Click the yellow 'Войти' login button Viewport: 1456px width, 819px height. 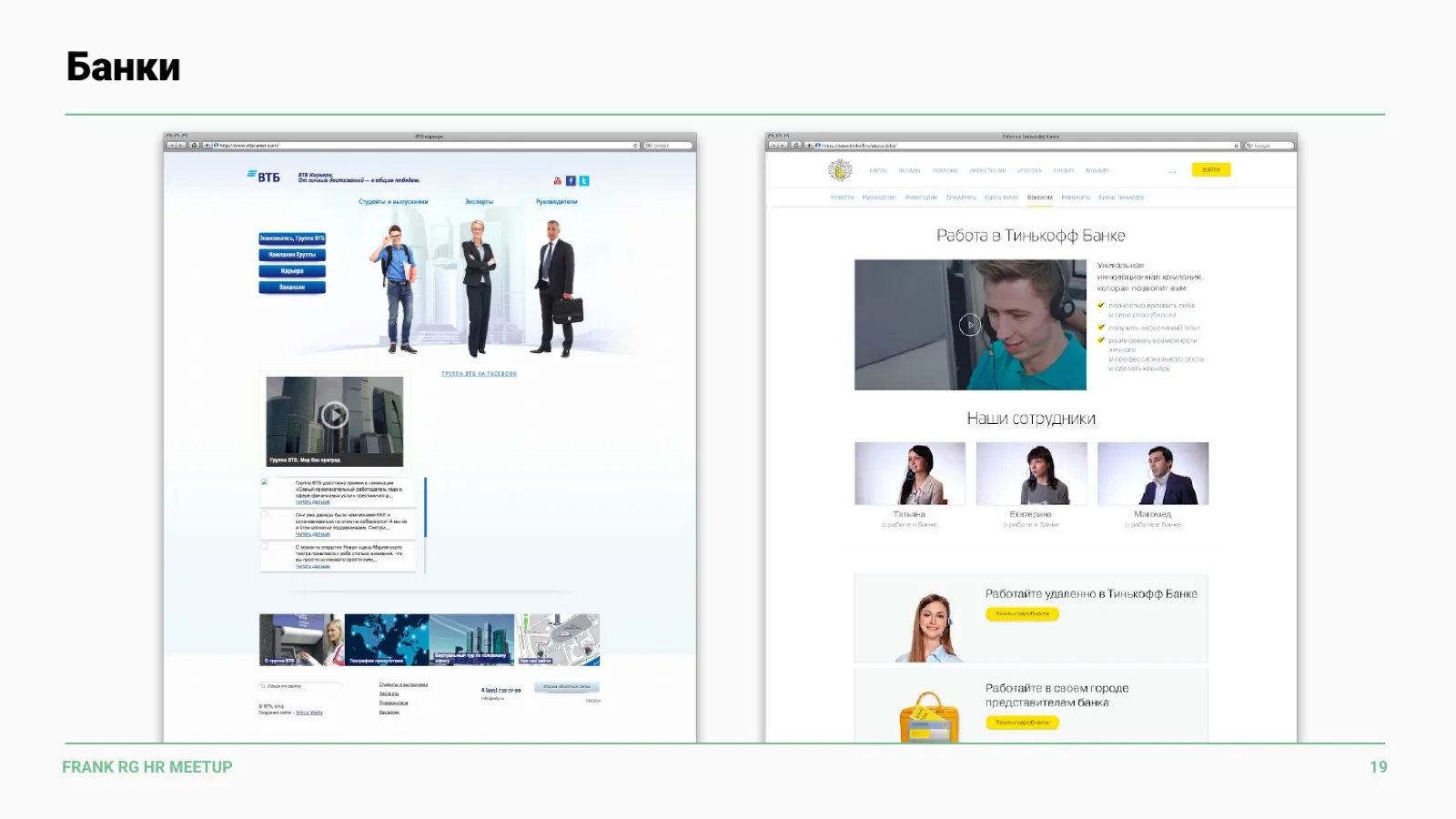tap(1210, 170)
